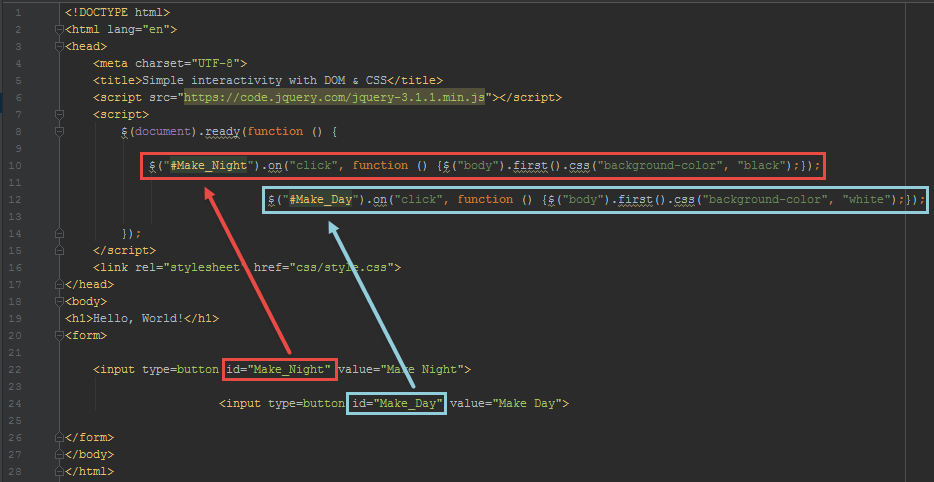Click the fold end marker beside });

58,233
